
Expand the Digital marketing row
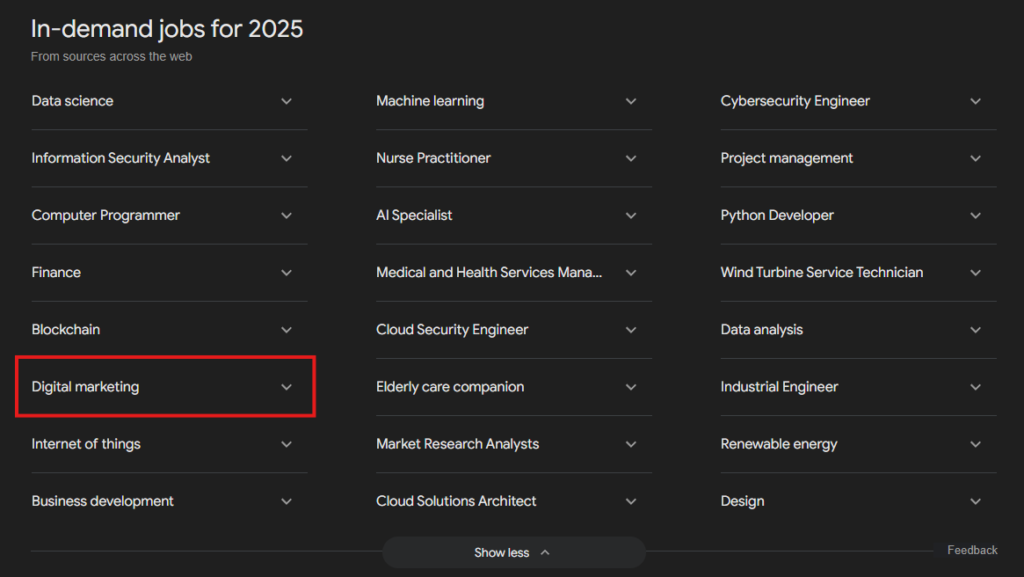165,387
